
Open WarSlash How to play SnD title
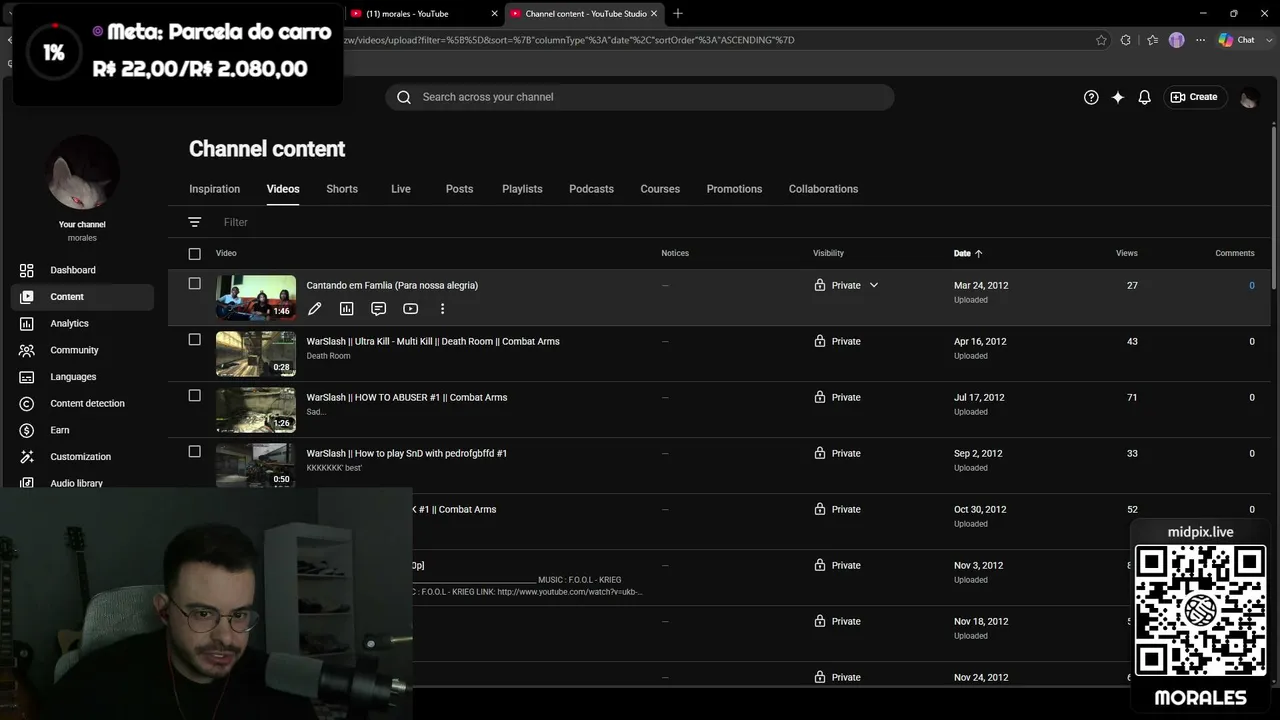407,453
